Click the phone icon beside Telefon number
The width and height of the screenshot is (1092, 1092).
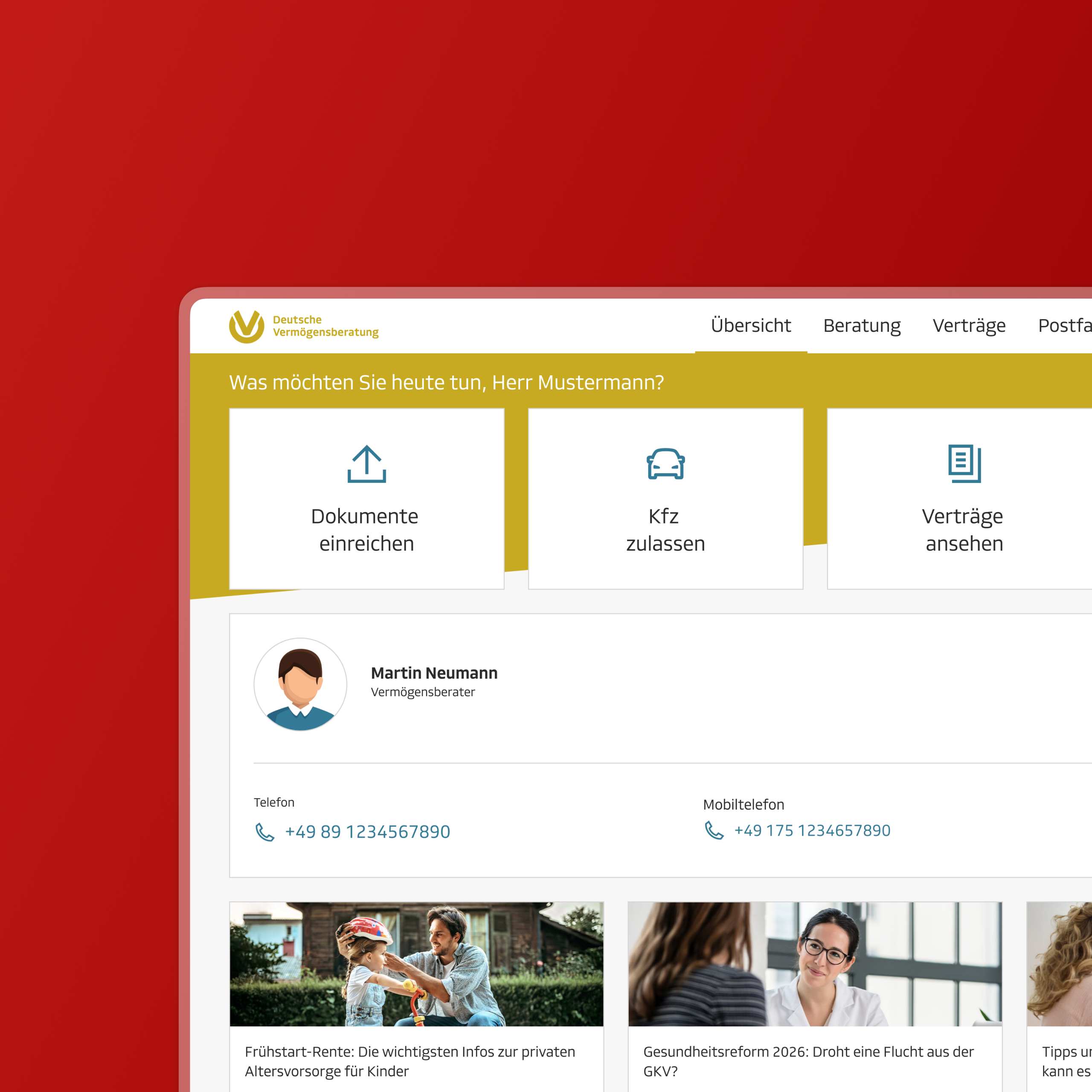(x=264, y=832)
